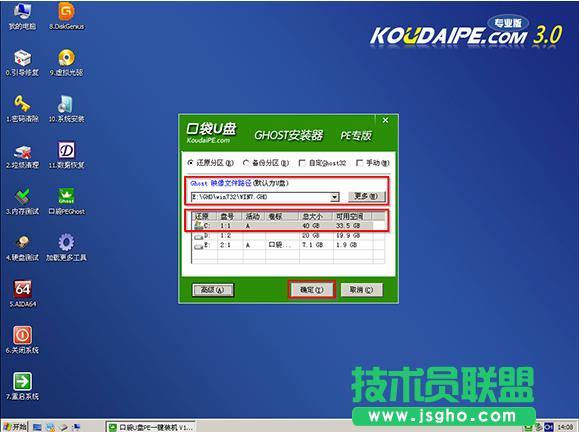Image resolution: width=579 pixels, height=432 pixels.
Task: Expand the Ghost image path dropdown arrow
Action: click(335, 197)
